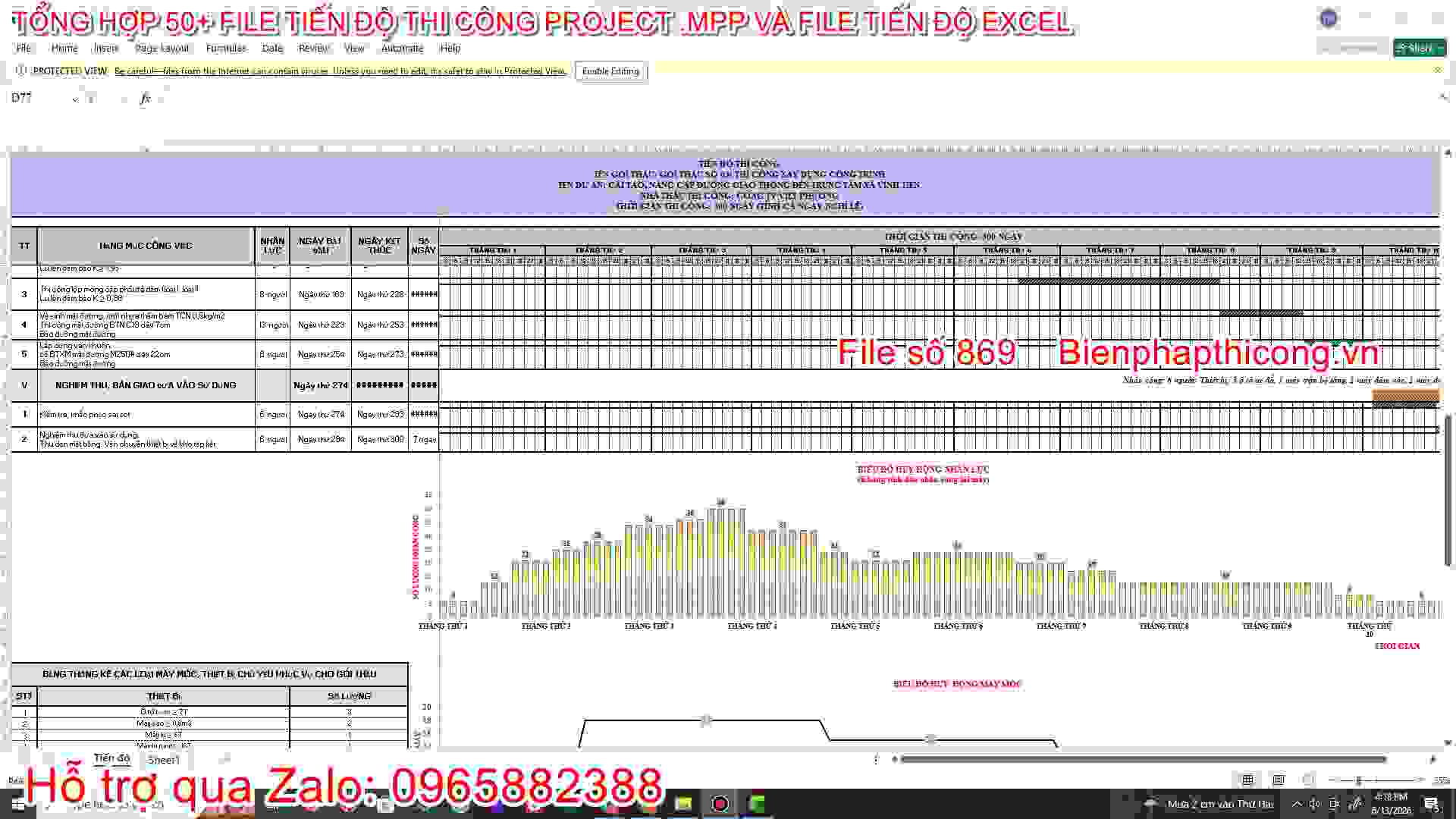Select the NGÀY KẾT THÚC header cell
Image resolution: width=1456 pixels, height=819 pixels.
pos(379,246)
